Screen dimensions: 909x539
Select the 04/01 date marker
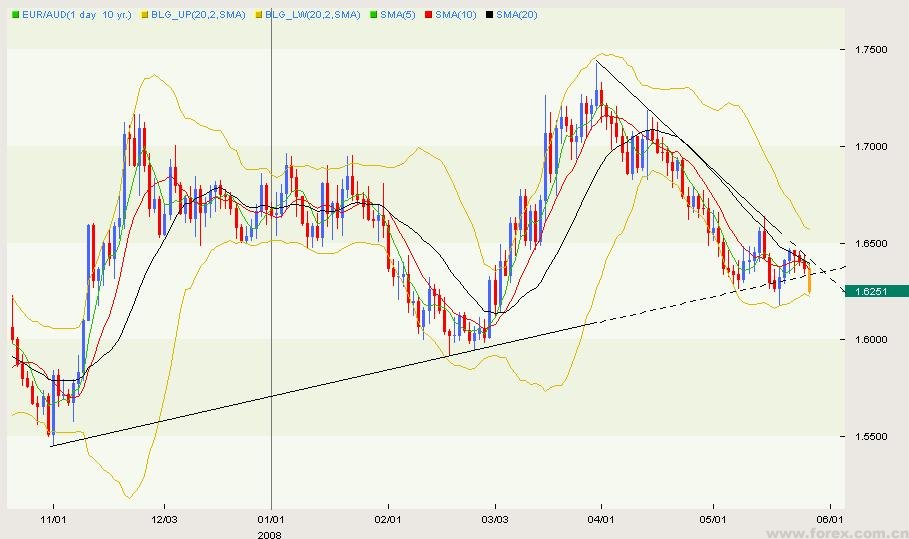click(x=600, y=520)
